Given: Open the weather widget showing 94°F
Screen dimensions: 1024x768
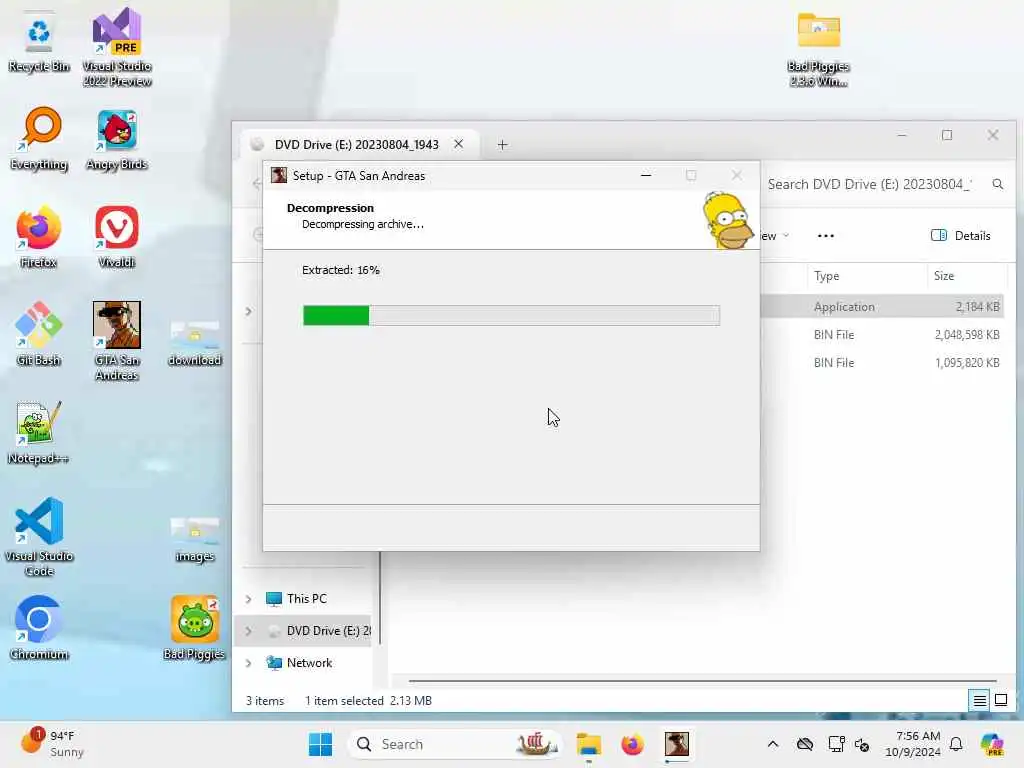Looking at the screenshot, I should click(52, 743).
